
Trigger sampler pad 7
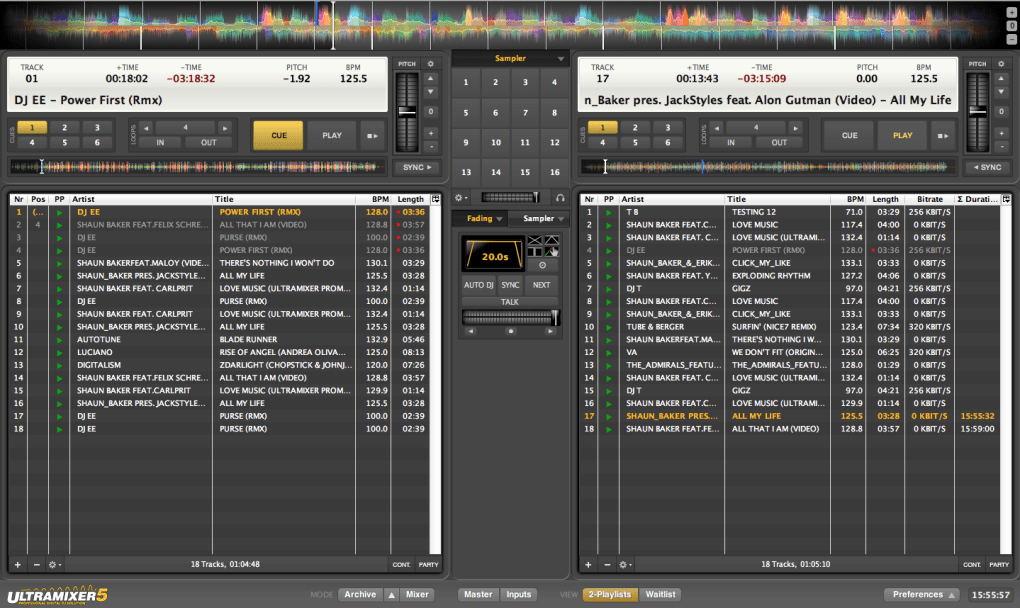[x=525, y=112]
